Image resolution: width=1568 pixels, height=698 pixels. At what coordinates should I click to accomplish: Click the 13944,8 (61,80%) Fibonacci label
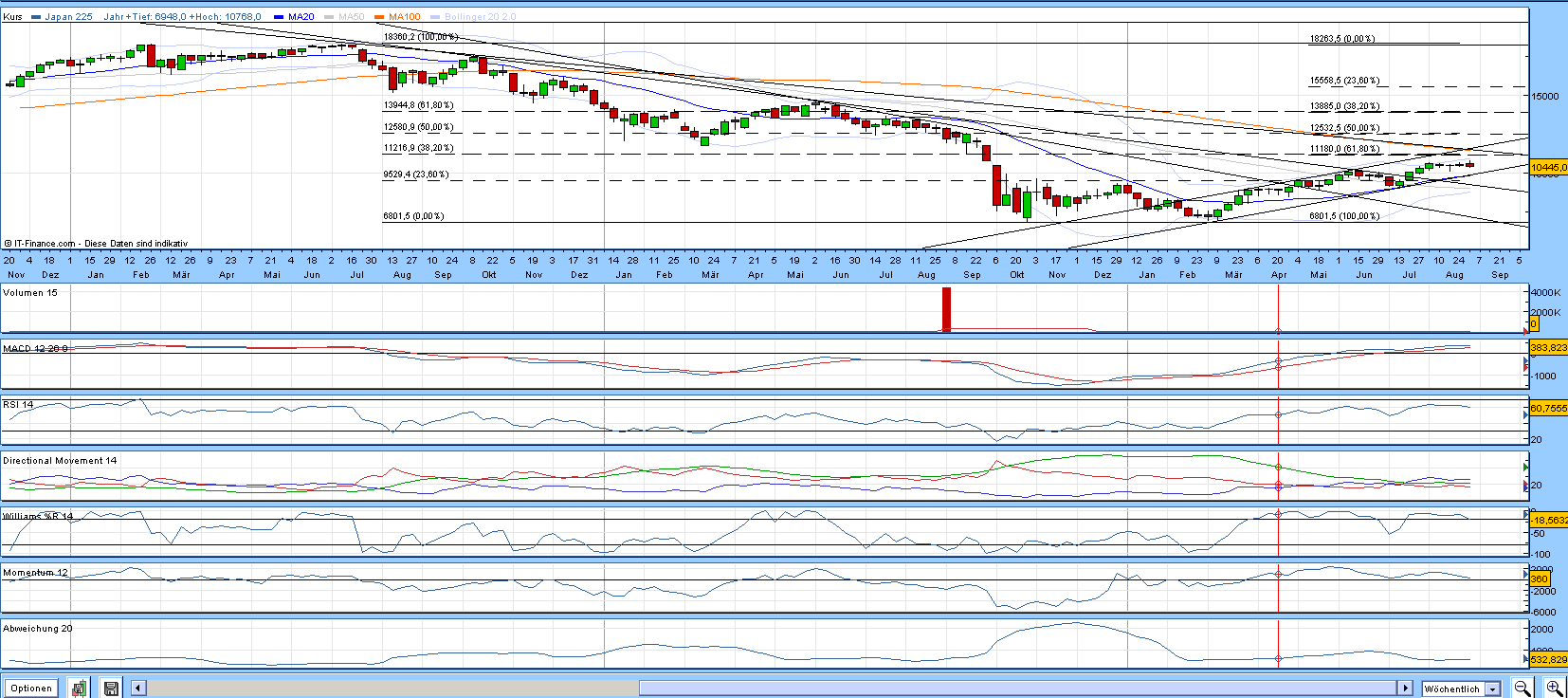[x=418, y=105]
